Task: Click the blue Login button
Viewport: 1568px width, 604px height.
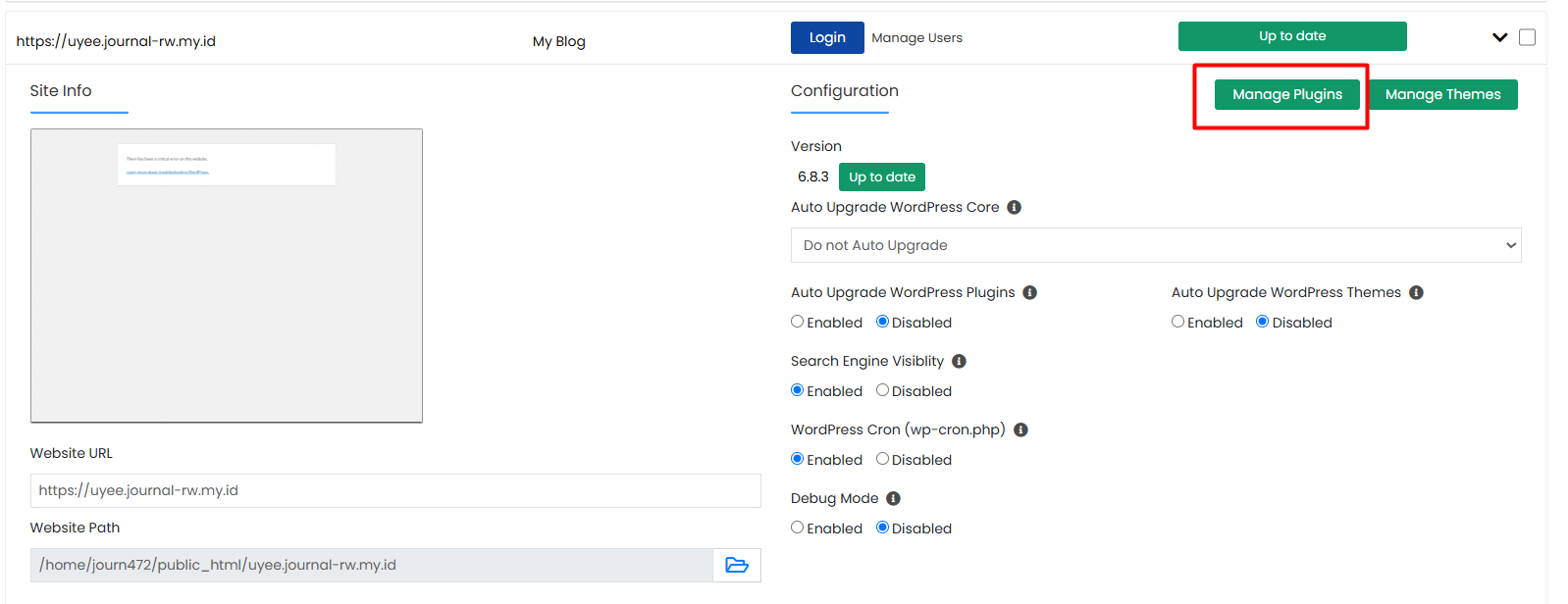Action: (x=826, y=37)
